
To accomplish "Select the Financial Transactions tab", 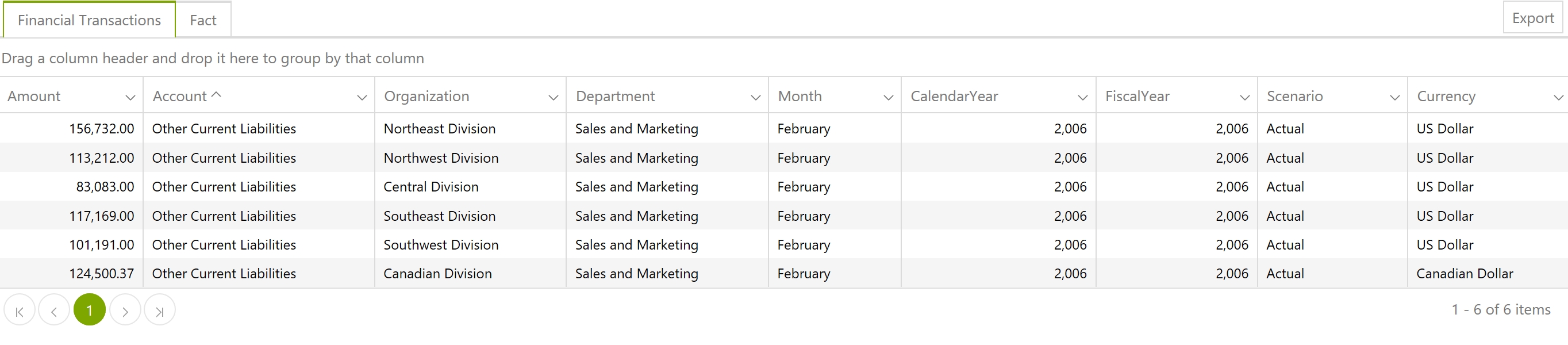I will click(x=90, y=20).
